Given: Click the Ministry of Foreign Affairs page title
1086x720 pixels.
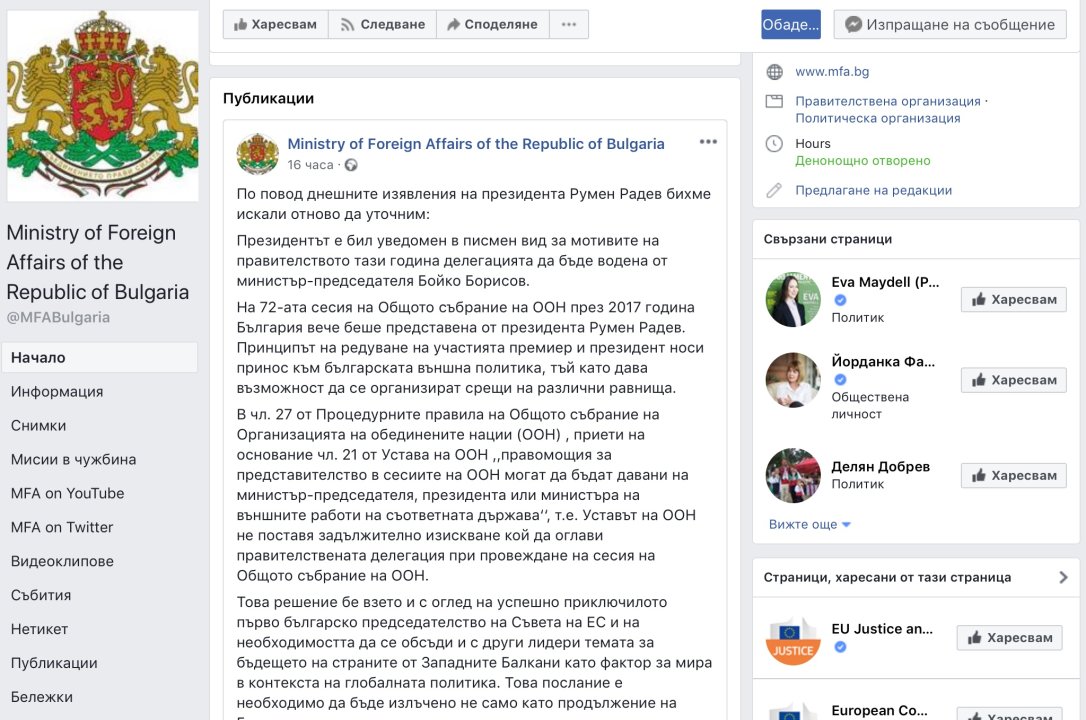Looking at the screenshot, I should [x=98, y=262].
